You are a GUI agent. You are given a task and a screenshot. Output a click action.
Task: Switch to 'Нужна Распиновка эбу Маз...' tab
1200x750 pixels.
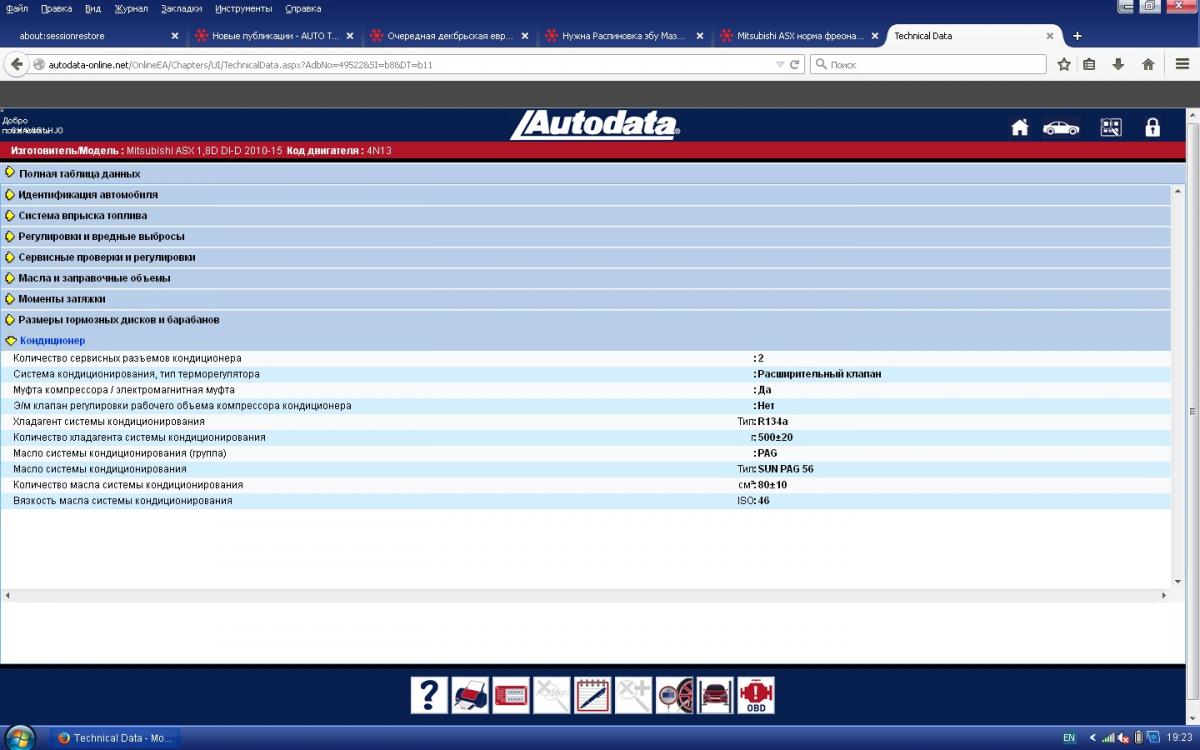pos(622,36)
